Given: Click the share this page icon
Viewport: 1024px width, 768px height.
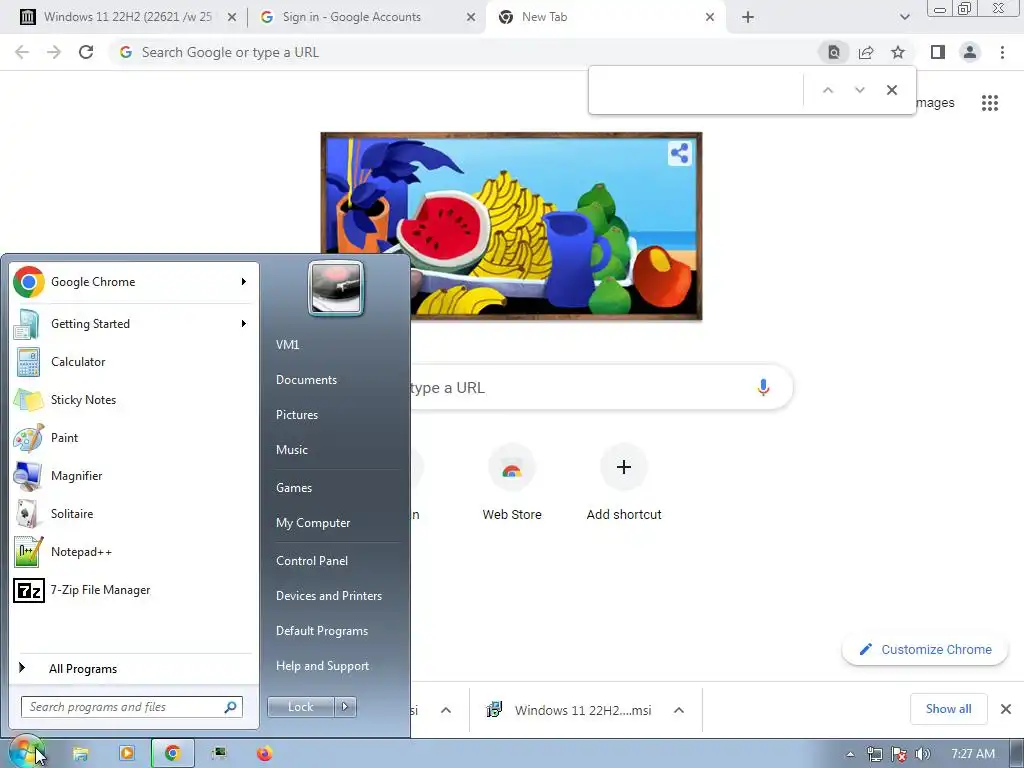Looking at the screenshot, I should pos(866,52).
